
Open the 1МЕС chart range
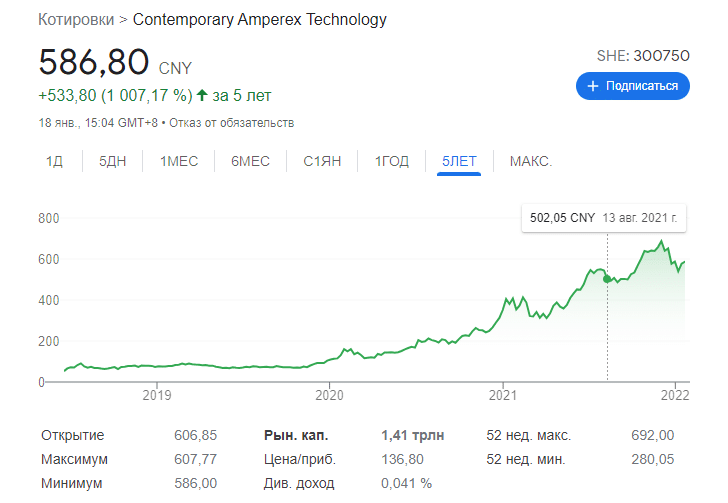(179, 161)
